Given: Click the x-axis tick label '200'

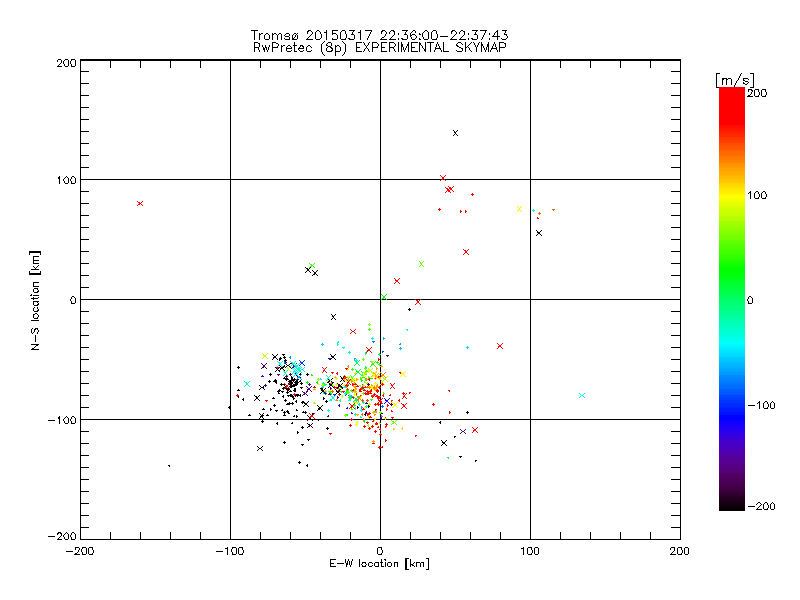Looking at the screenshot, I should pos(680,551).
